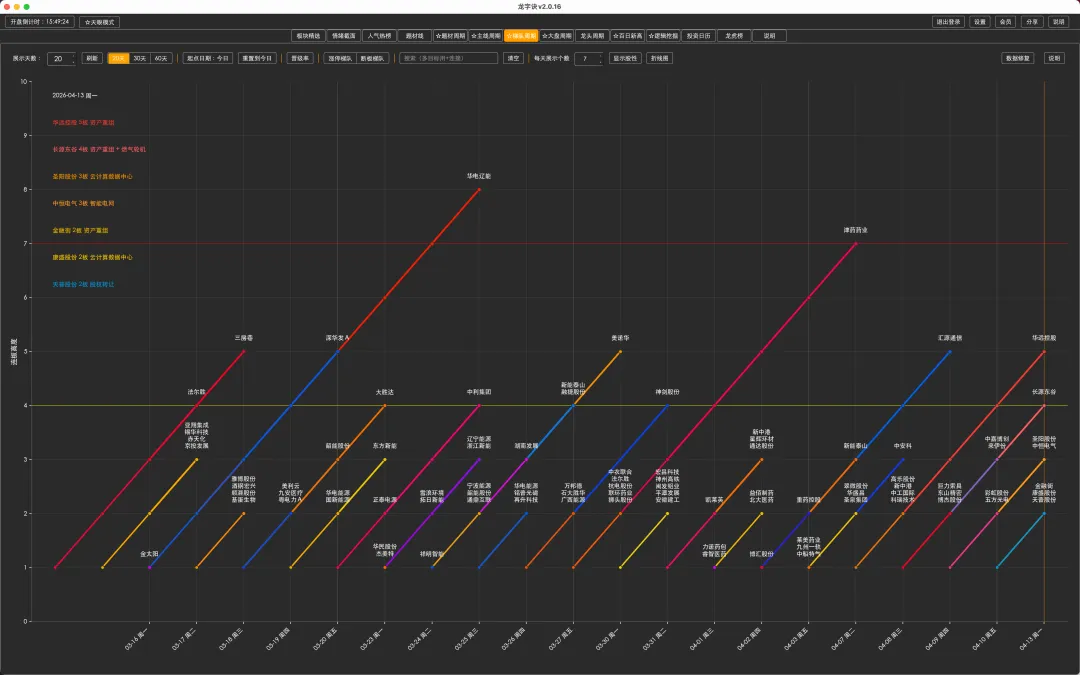Click the 津药药业 label at height 7
Viewport: 1080px width, 675px height.
[855, 230]
